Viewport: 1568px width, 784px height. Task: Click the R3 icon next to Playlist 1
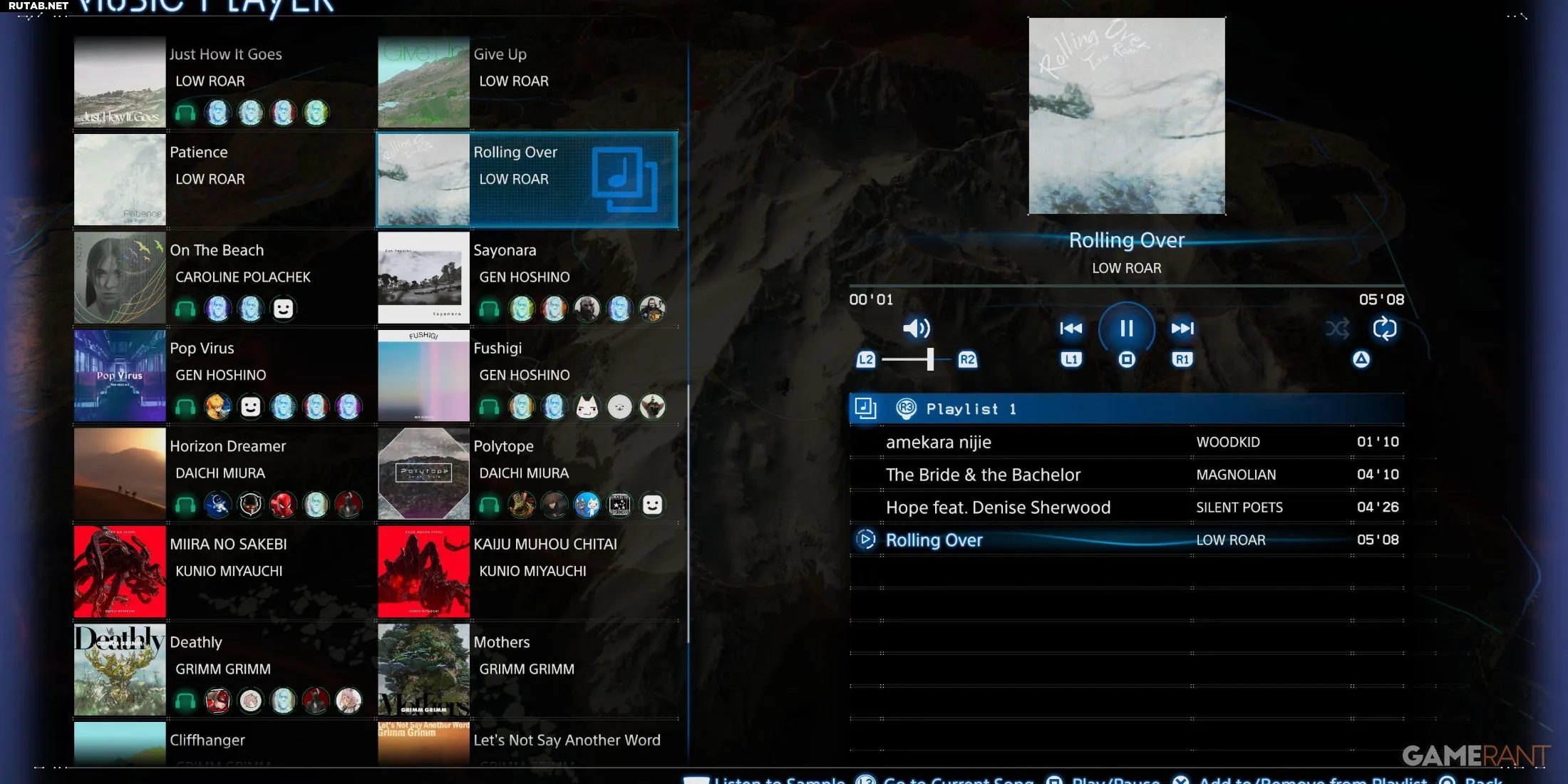tap(906, 408)
